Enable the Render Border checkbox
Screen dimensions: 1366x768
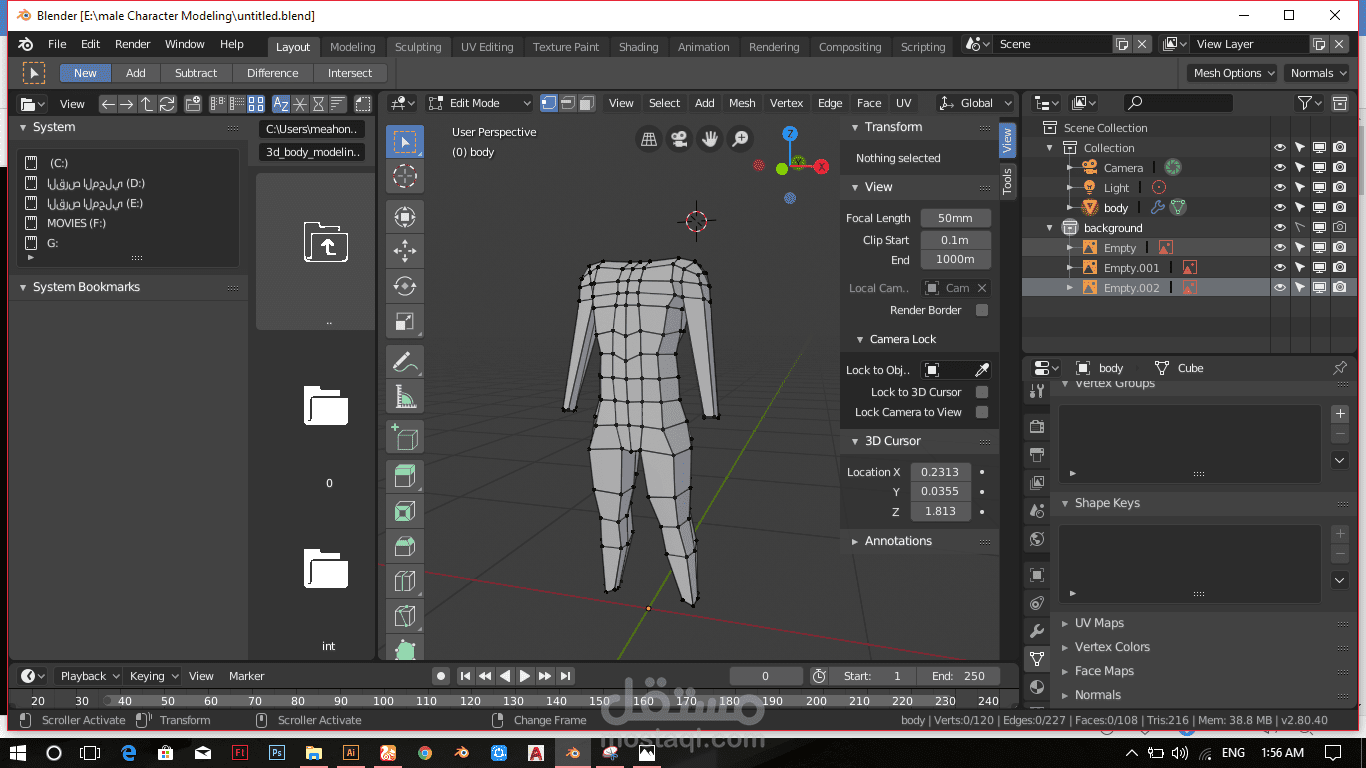tap(982, 310)
